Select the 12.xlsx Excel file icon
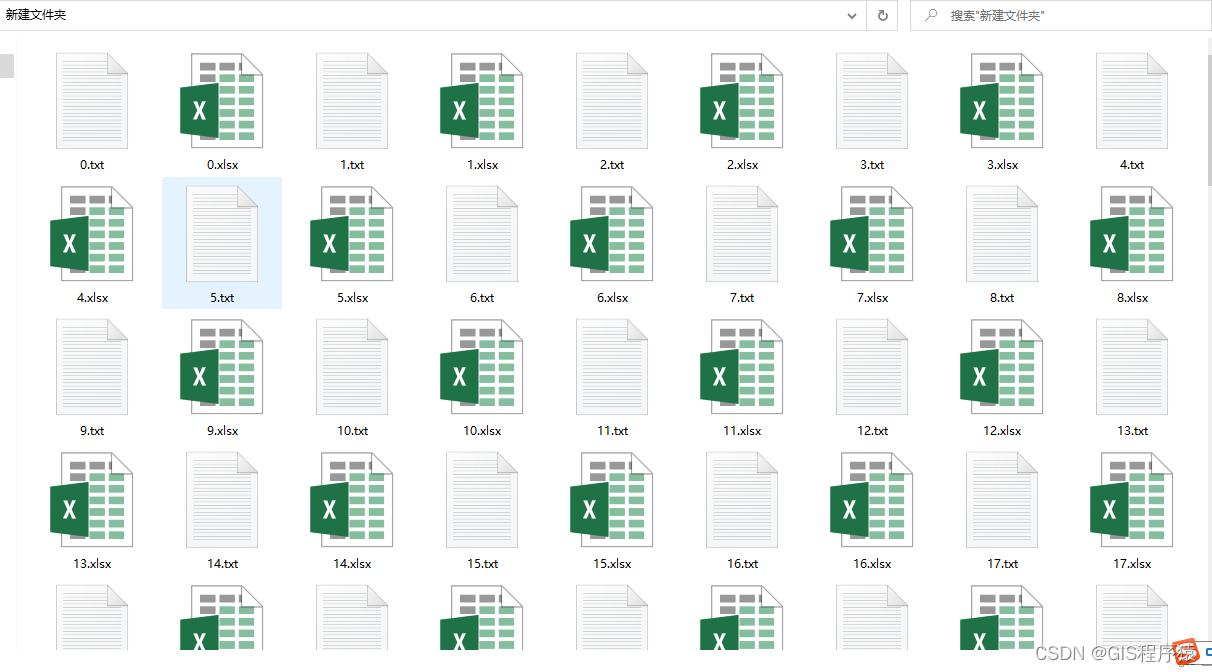The image size is (1212, 672). pos(1002,367)
